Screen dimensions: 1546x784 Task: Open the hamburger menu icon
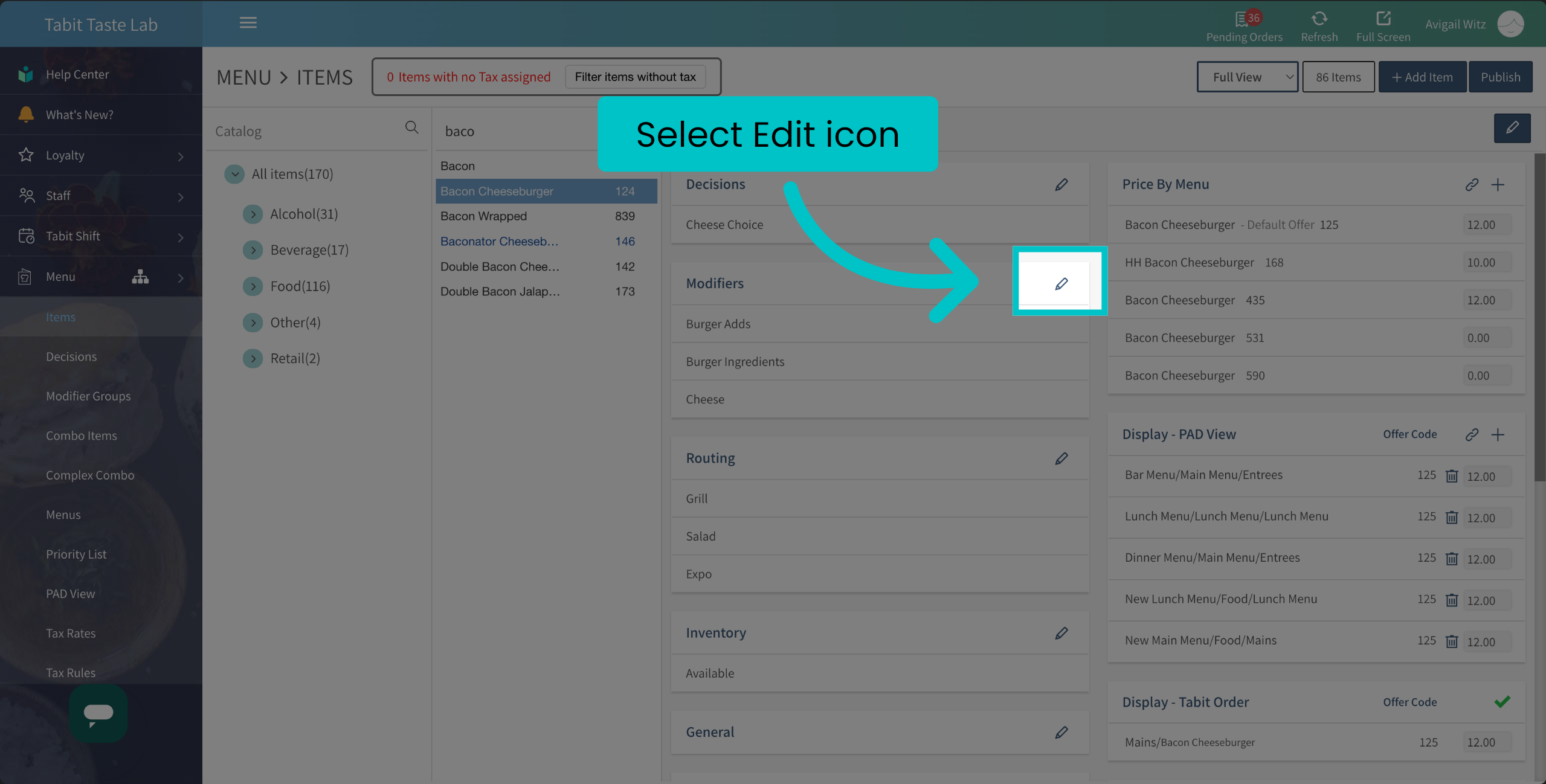coord(248,23)
